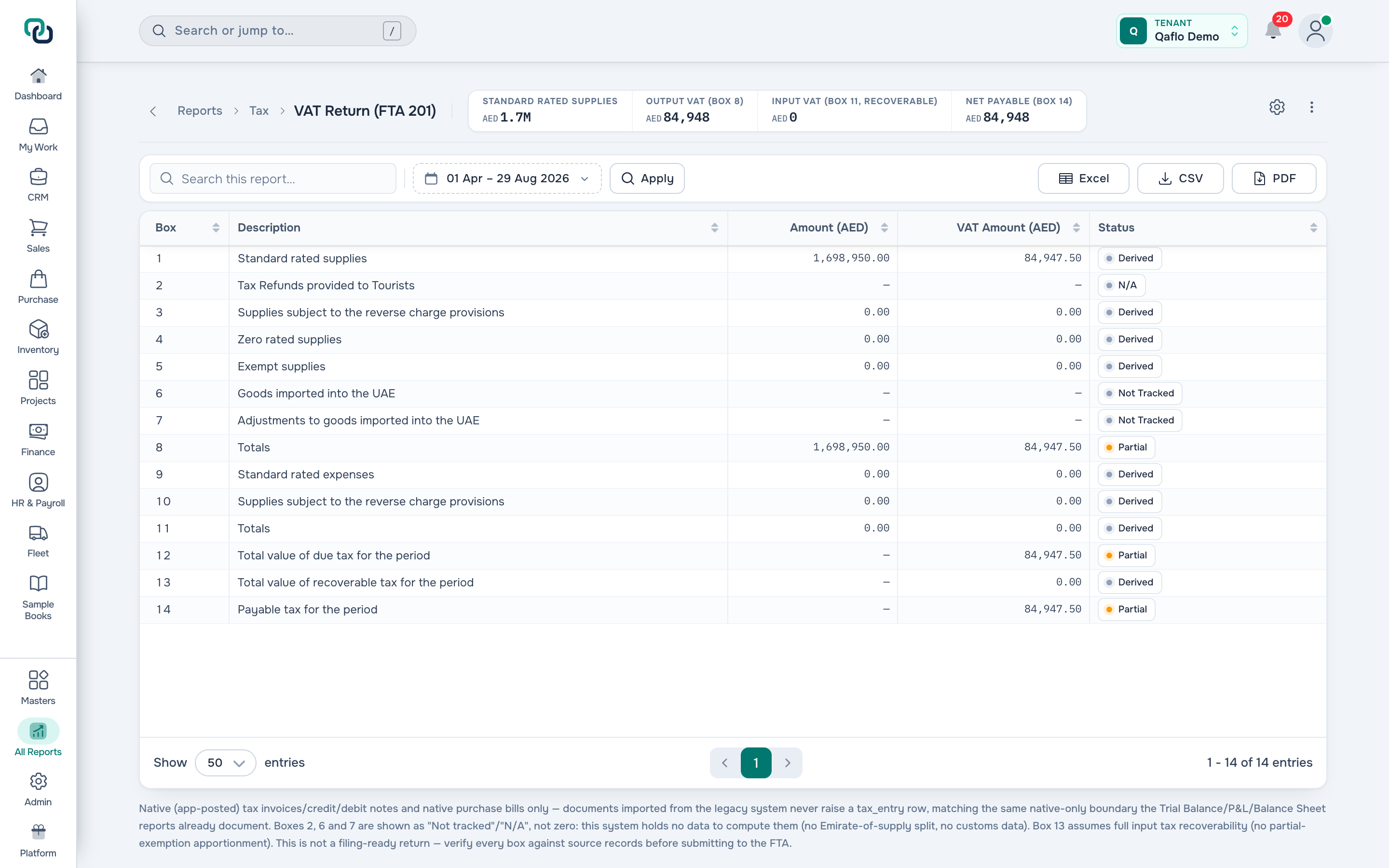
Task: Open report settings gear
Action: 1277,108
